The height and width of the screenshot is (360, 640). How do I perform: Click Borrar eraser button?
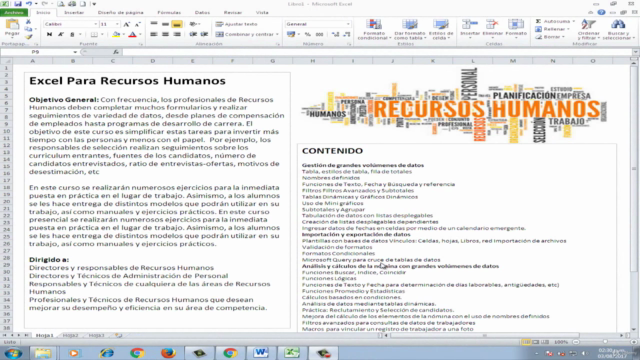click(x=550, y=37)
